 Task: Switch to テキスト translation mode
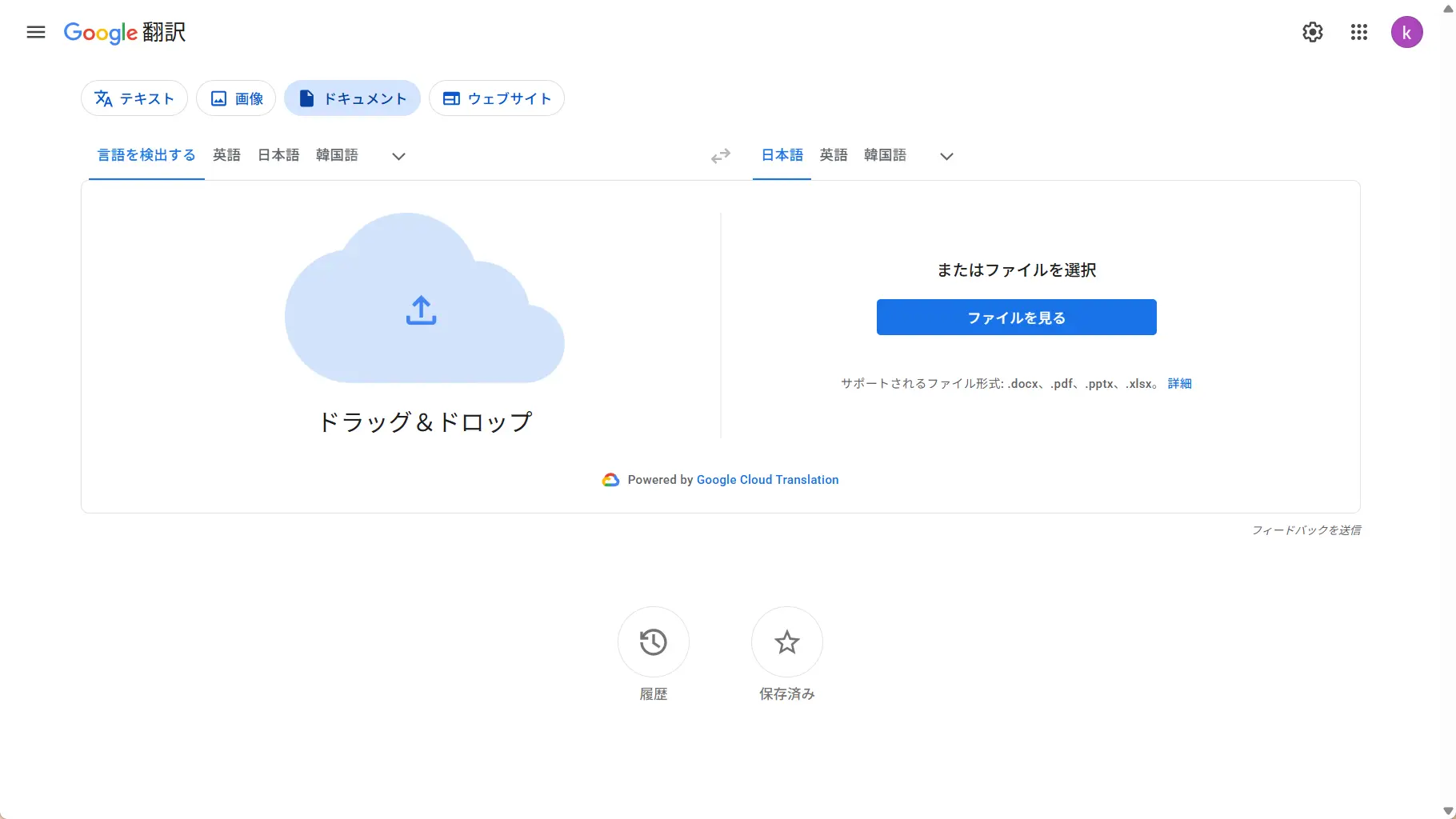click(134, 98)
